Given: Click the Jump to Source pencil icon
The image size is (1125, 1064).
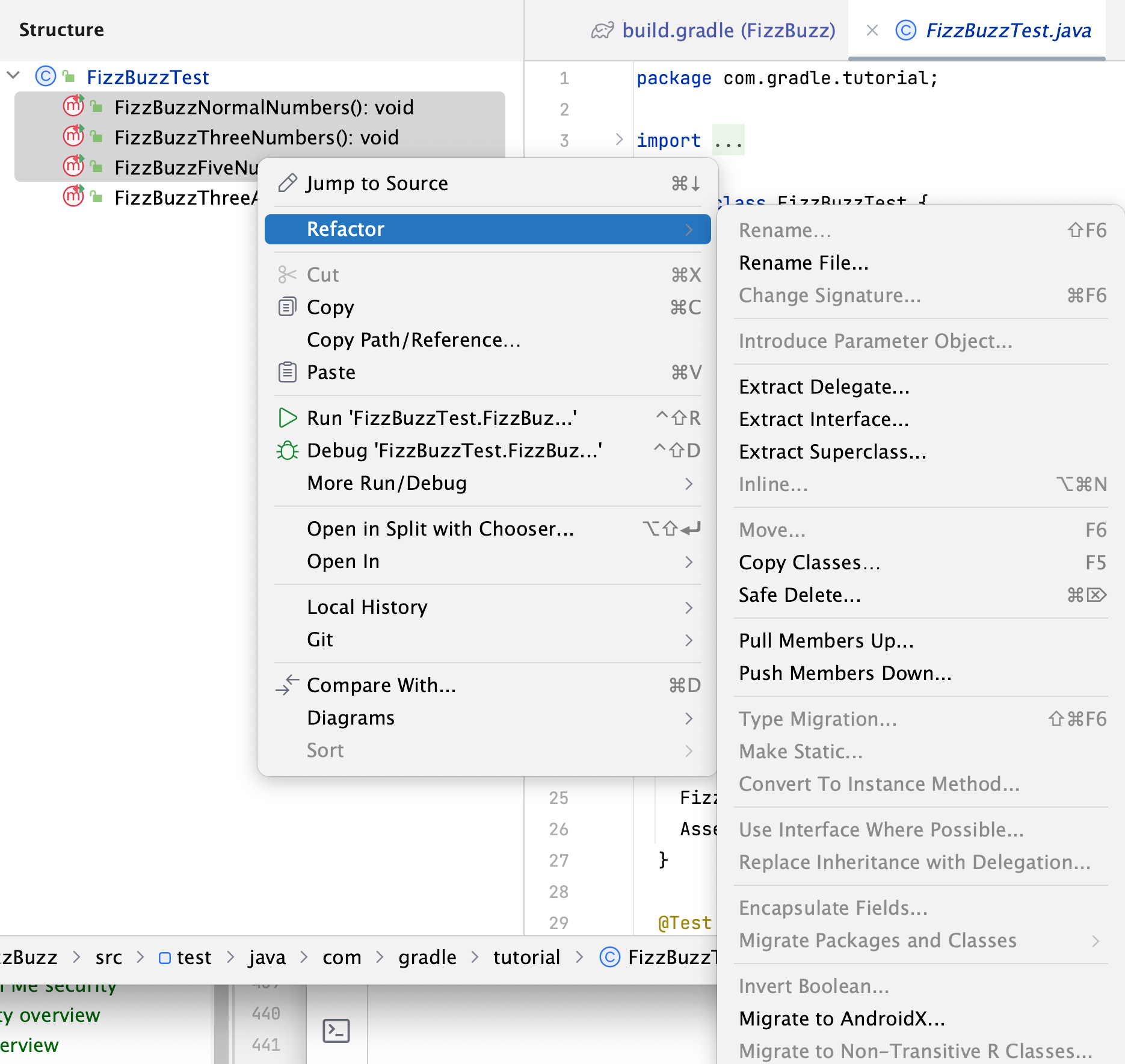Looking at the screenshot, I should coord(287,182).
